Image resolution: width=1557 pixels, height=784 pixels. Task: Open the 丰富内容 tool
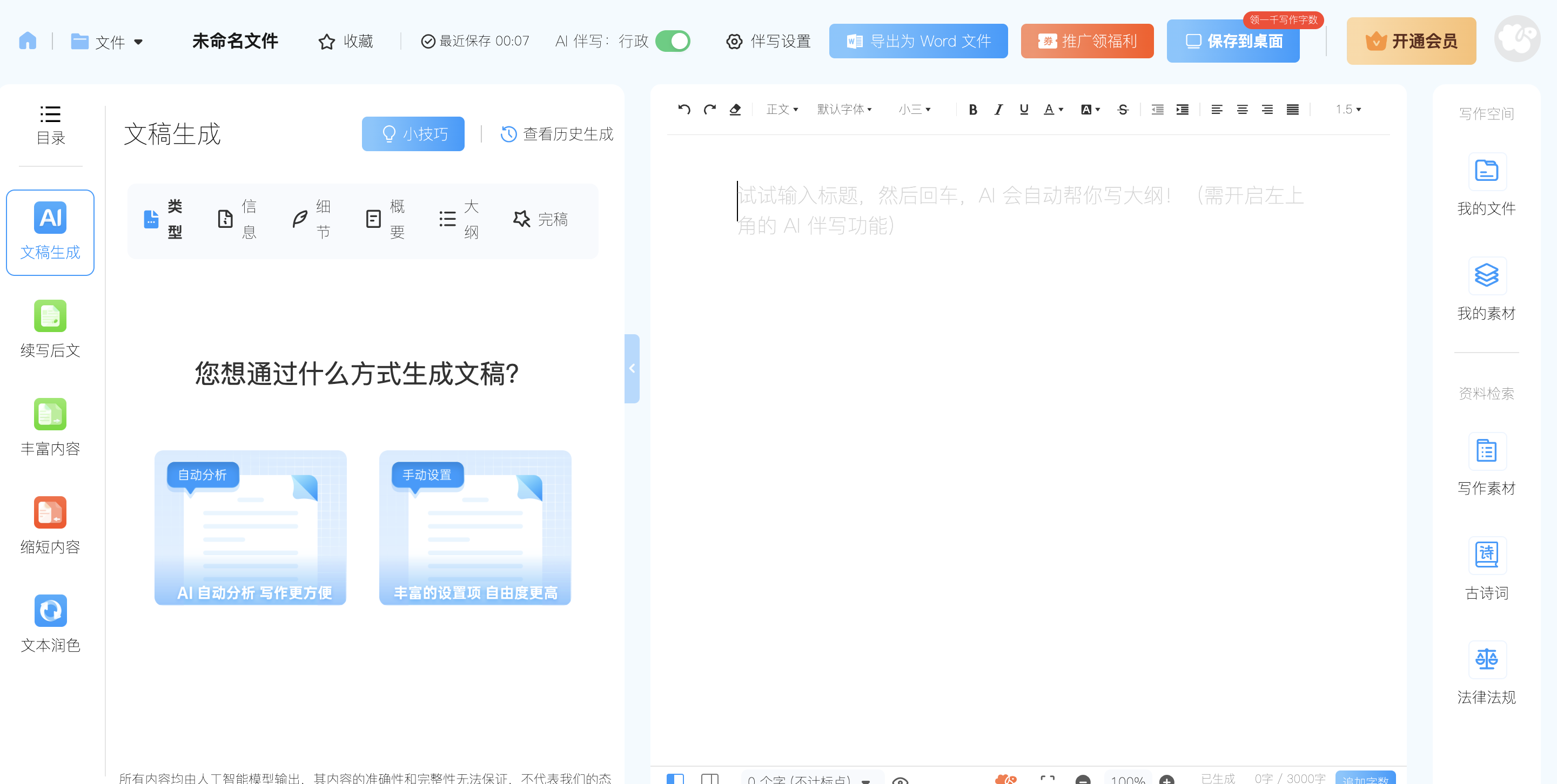(50, 428)
